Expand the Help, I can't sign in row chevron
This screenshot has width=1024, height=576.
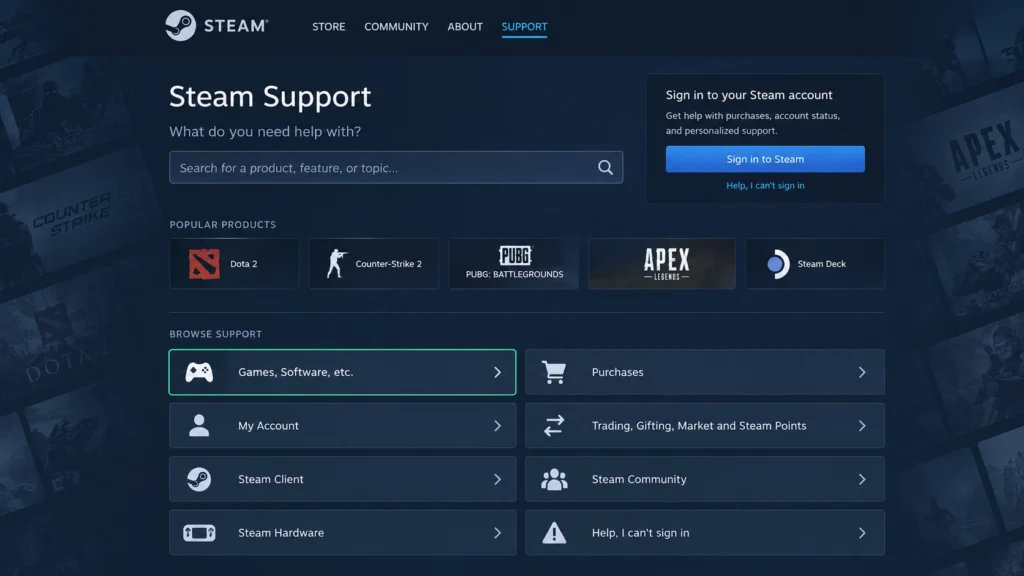862,533
